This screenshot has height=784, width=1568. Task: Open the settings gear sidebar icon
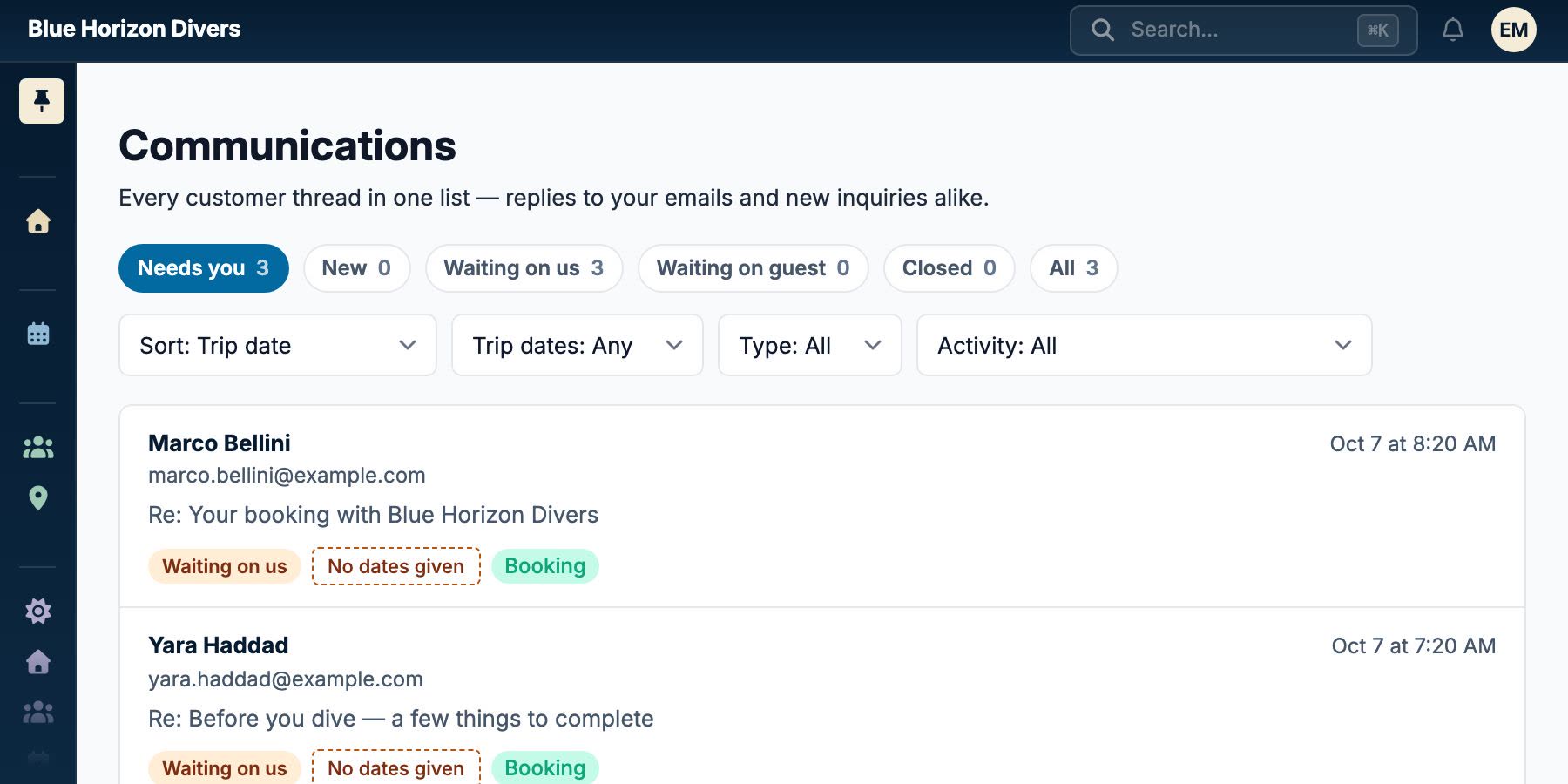(38, 611)
